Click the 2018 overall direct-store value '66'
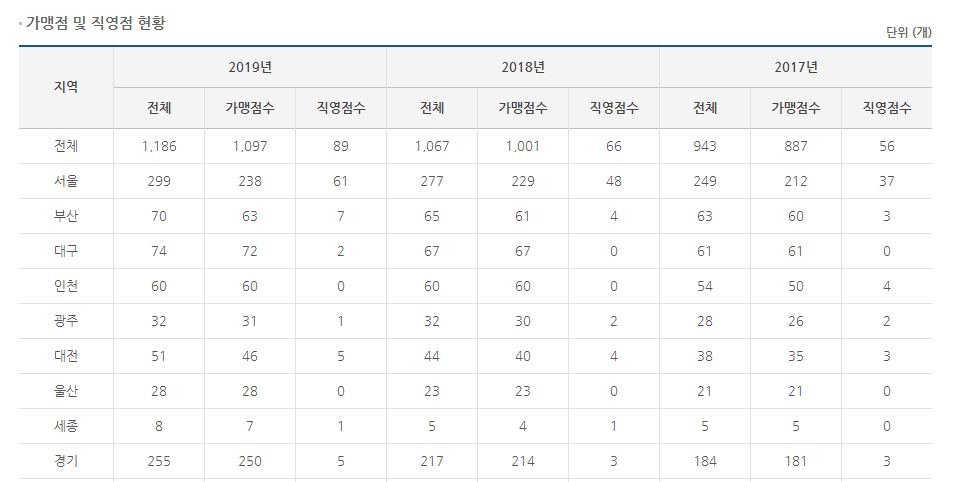The height and width of the screenshot is (482, 953). tap(614, 146)
